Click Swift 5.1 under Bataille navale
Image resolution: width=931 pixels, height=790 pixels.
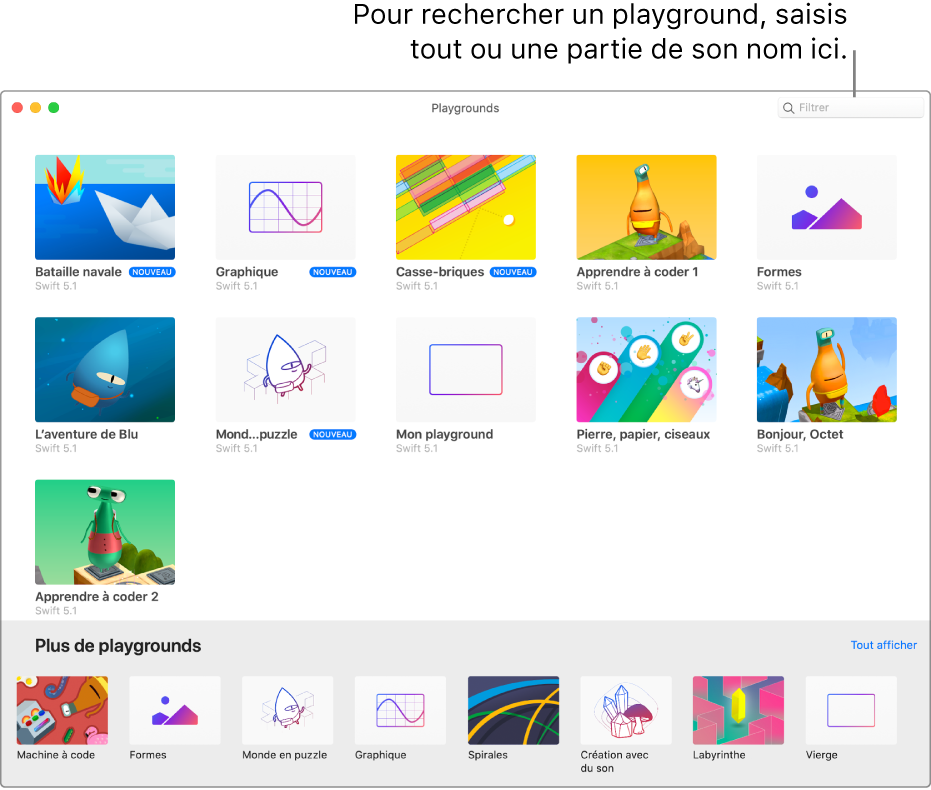[x=56, y=286]
